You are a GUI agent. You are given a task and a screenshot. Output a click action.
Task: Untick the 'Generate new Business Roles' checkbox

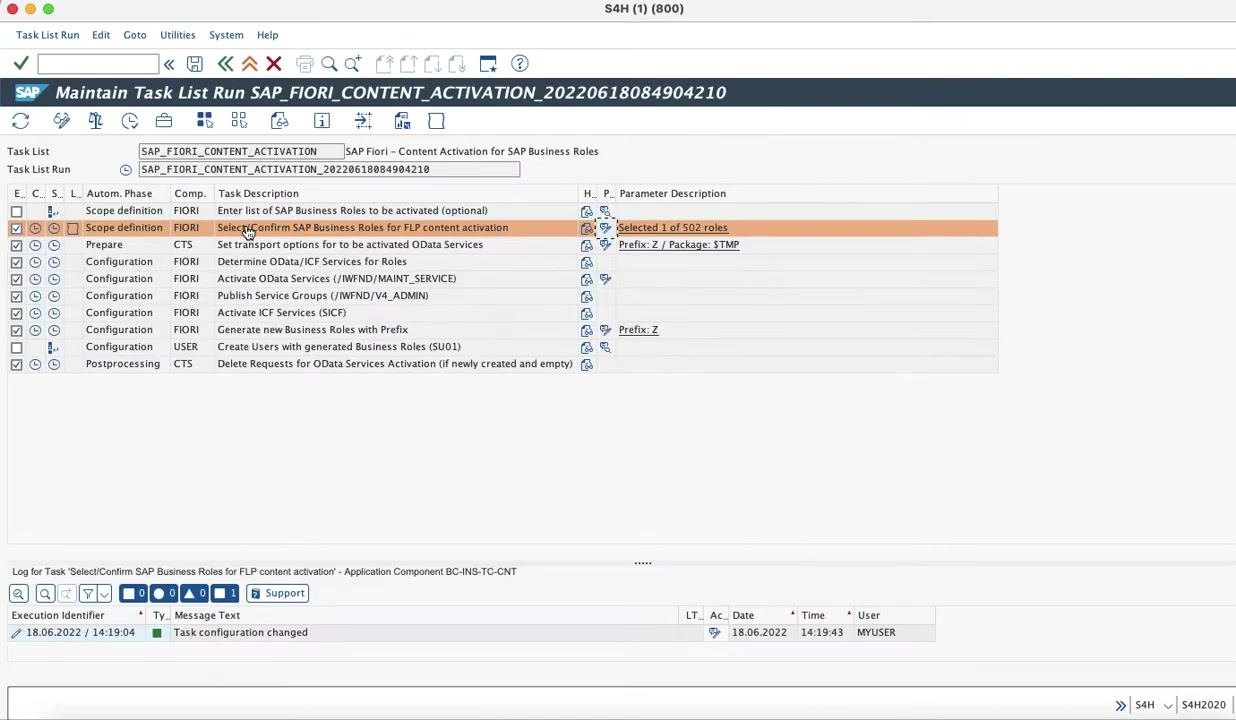point(16,330)
